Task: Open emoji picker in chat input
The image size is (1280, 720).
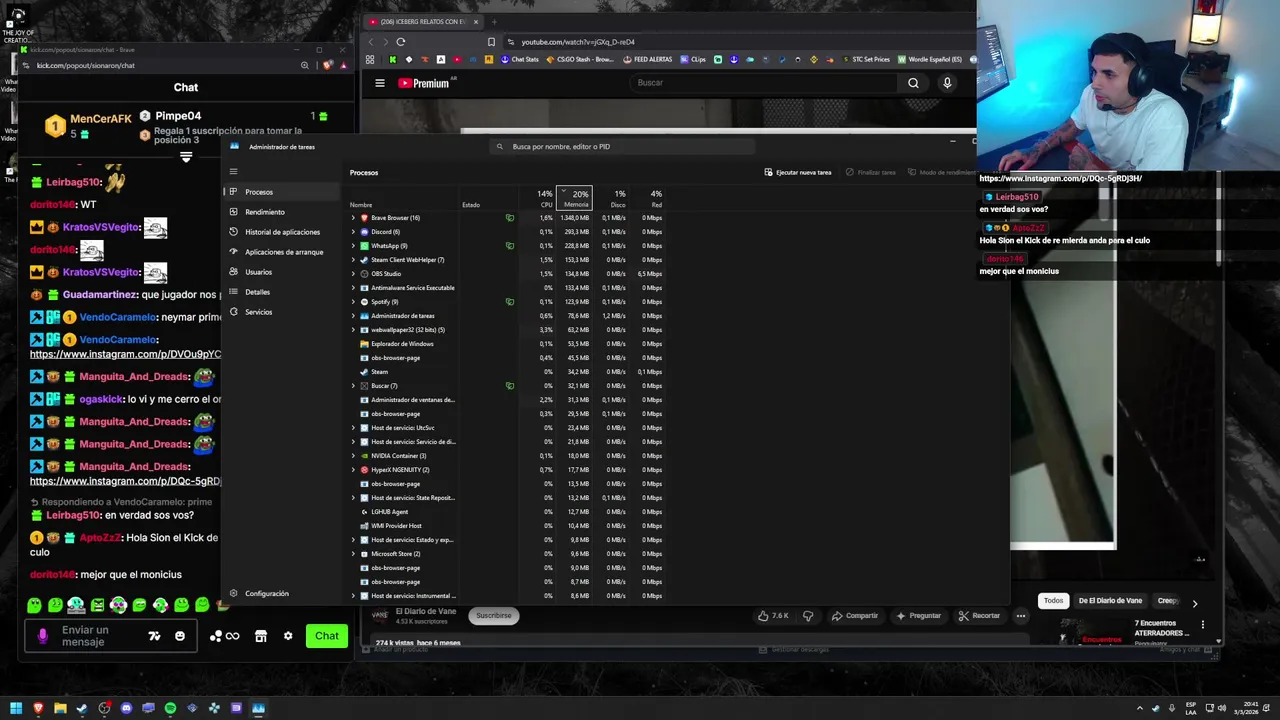Action: pyautogui.click(x=180, y=636)
